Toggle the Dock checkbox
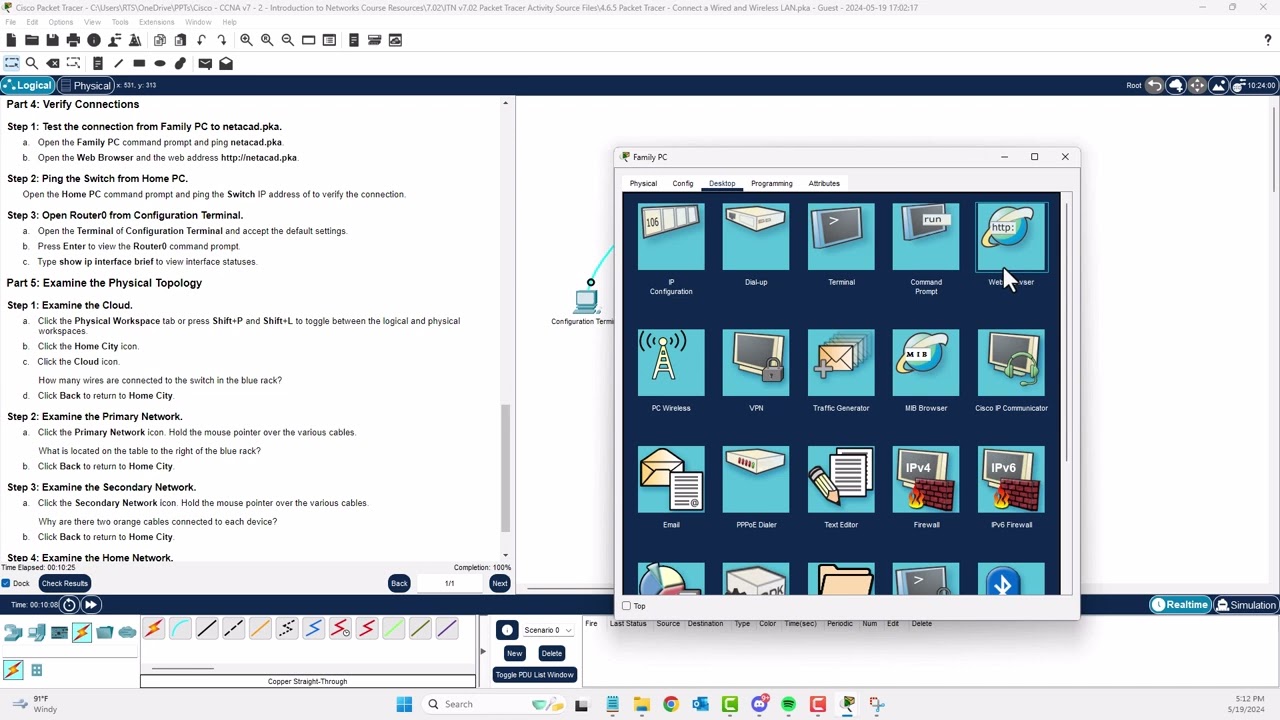1280x720 pixels. (x=6, y=583)
